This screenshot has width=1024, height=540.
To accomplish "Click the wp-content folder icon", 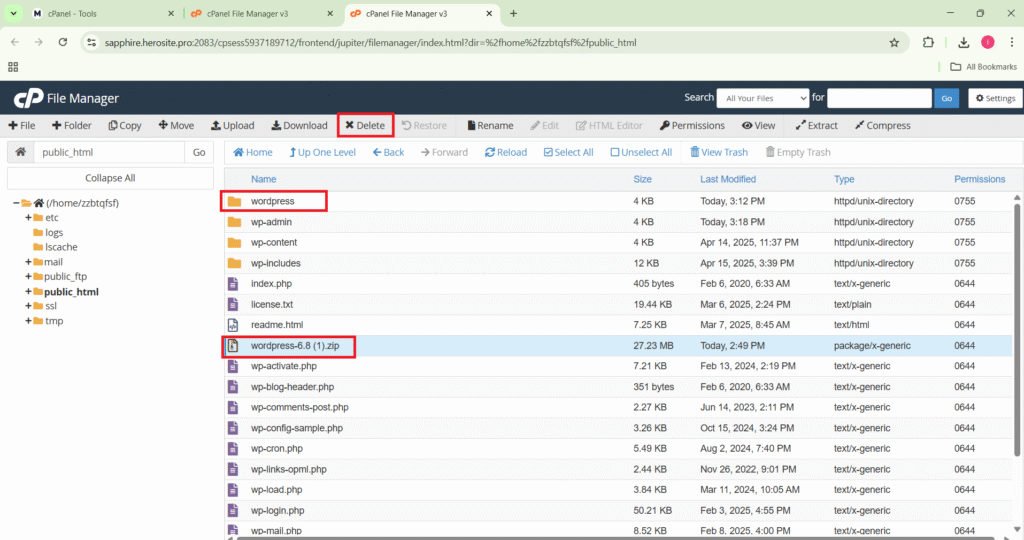I will point(234,242).
